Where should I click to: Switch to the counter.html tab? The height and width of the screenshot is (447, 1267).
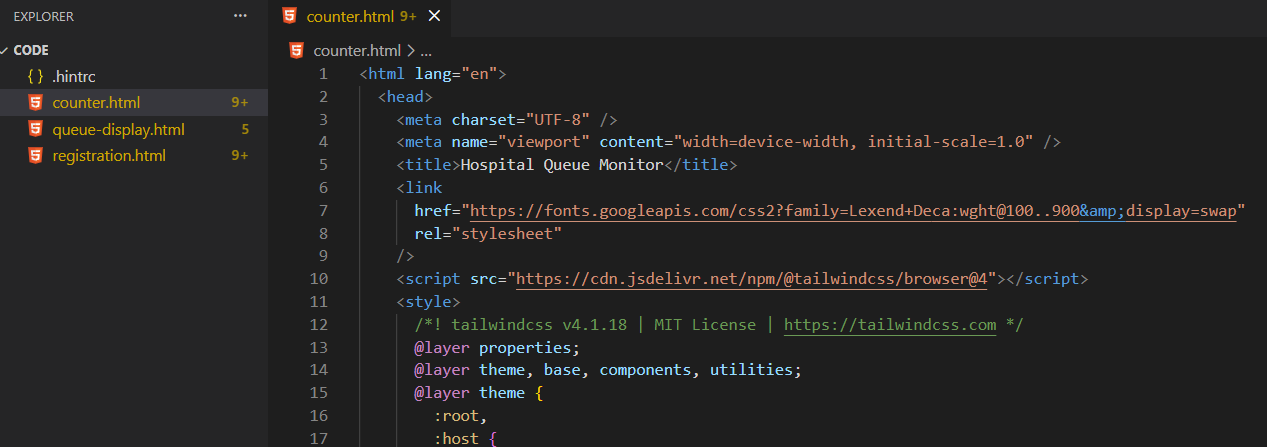pos(352,16)
